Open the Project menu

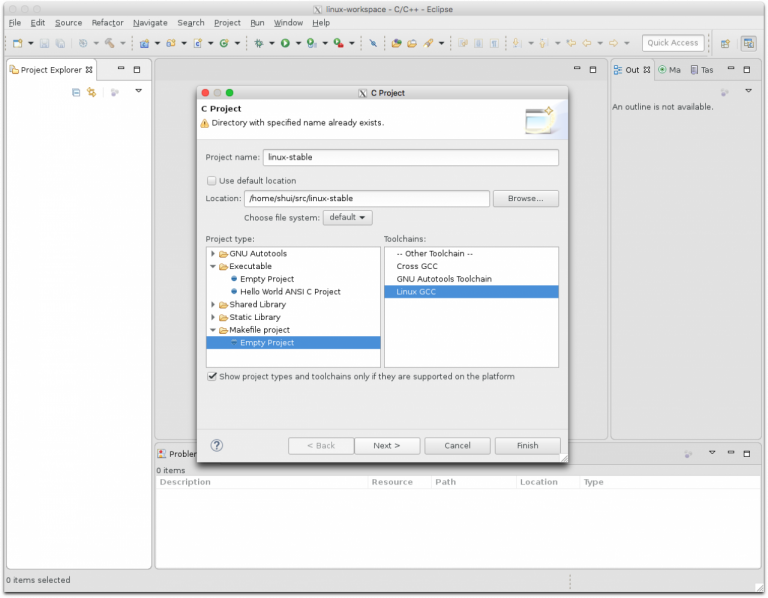[227, 23]
